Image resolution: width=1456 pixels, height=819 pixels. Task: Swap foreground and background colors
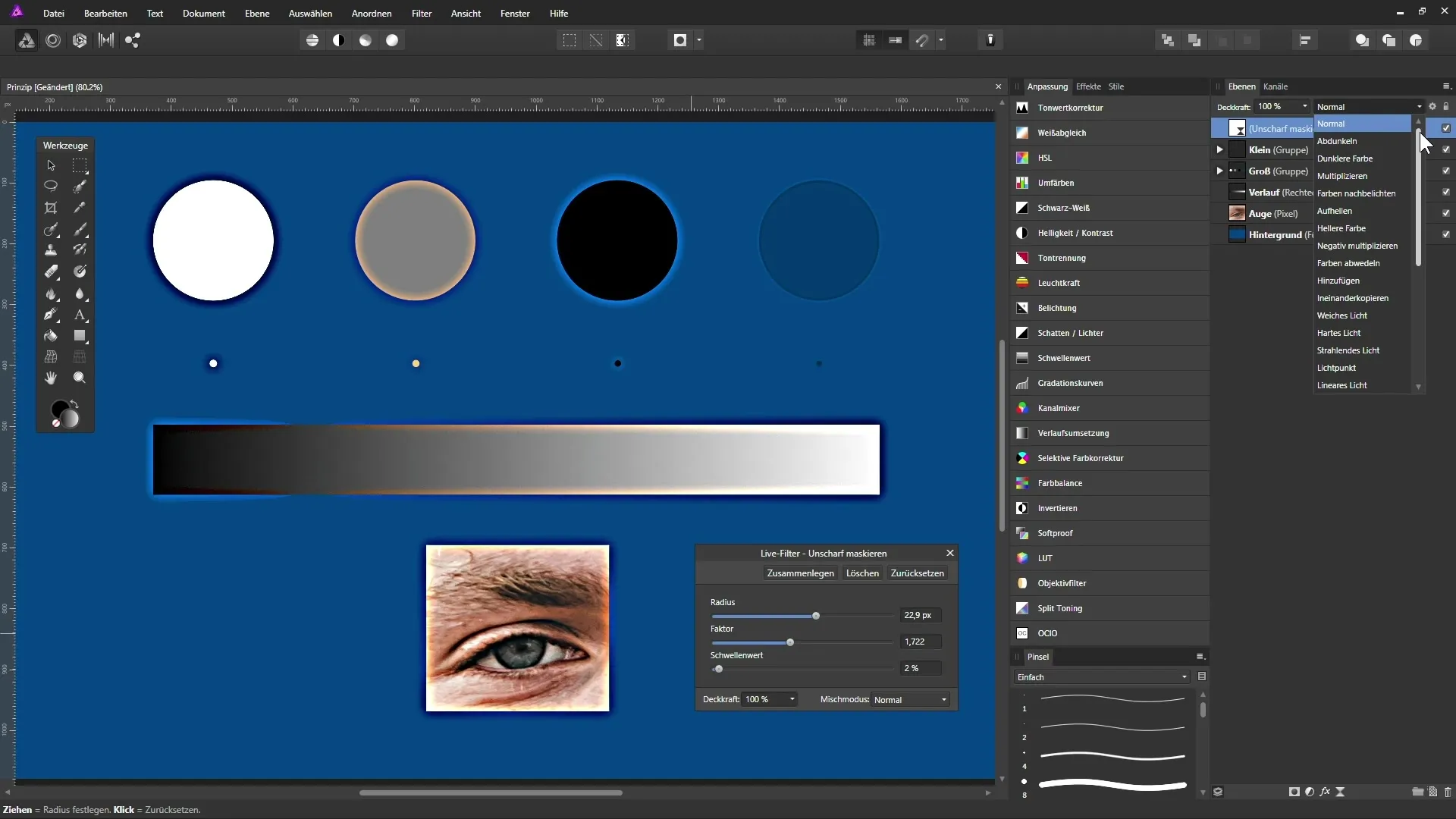(x=74, y=403)
